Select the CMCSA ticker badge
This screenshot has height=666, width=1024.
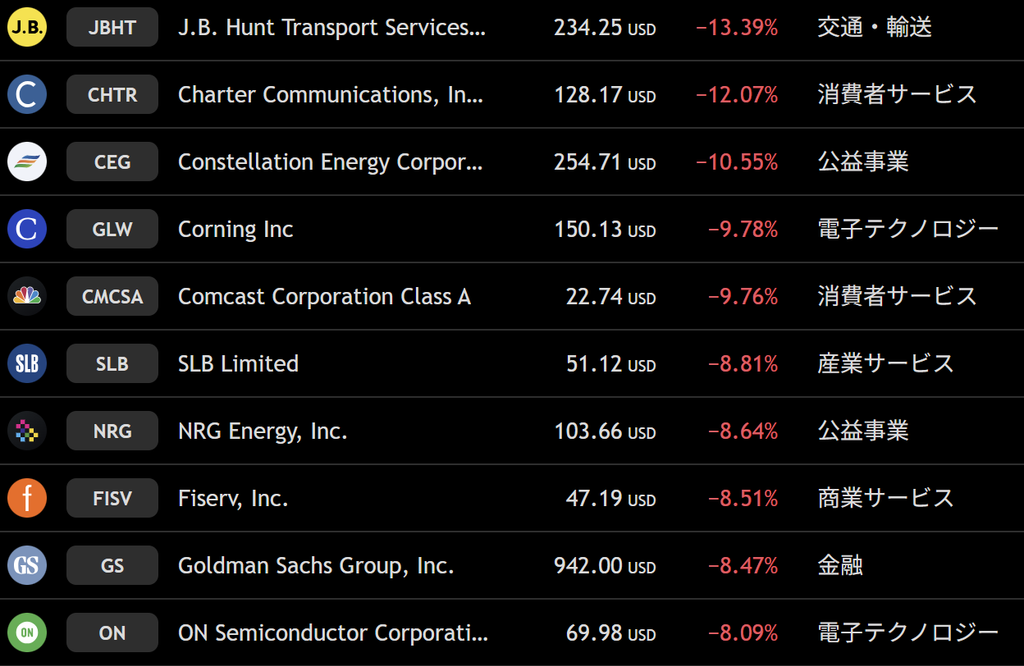click(112, 296)
